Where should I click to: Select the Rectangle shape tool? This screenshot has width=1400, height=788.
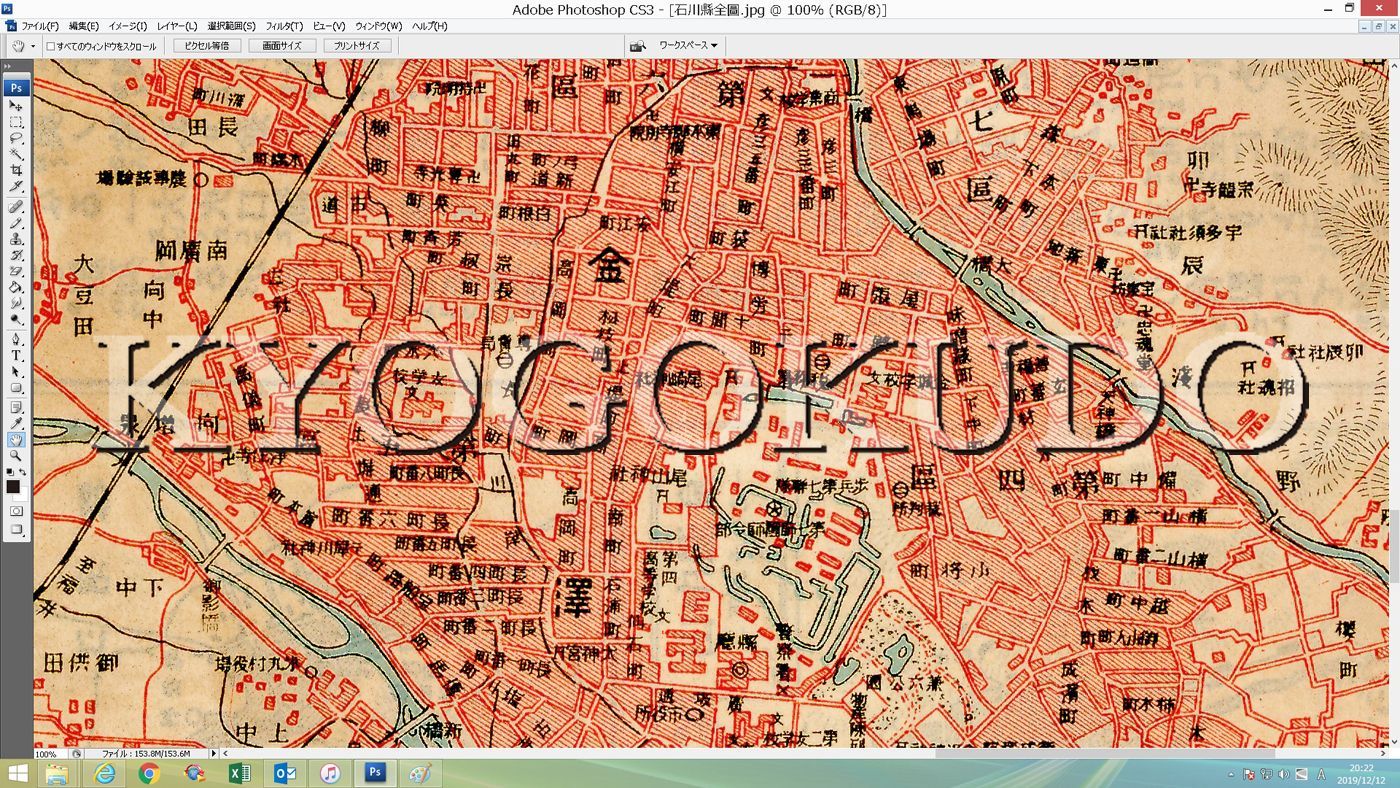16,387
